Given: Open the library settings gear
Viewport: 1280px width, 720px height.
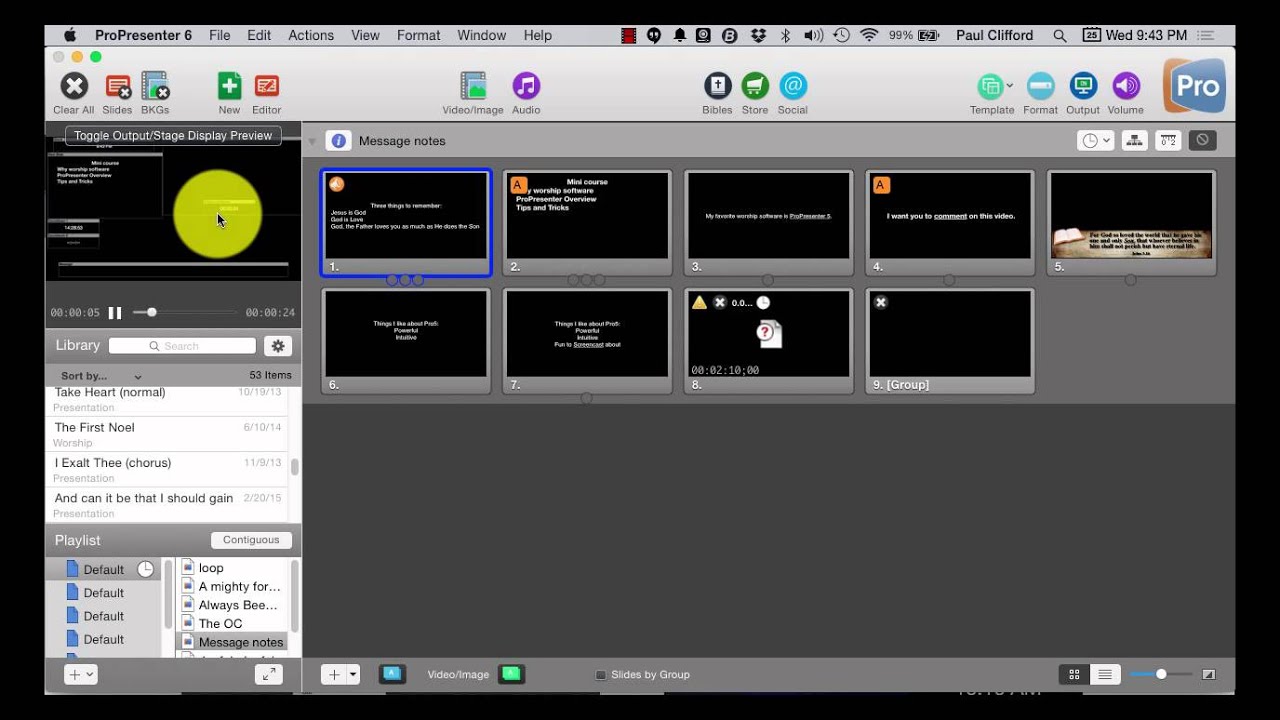Looking at the screenshot, I should click(278, 346).
